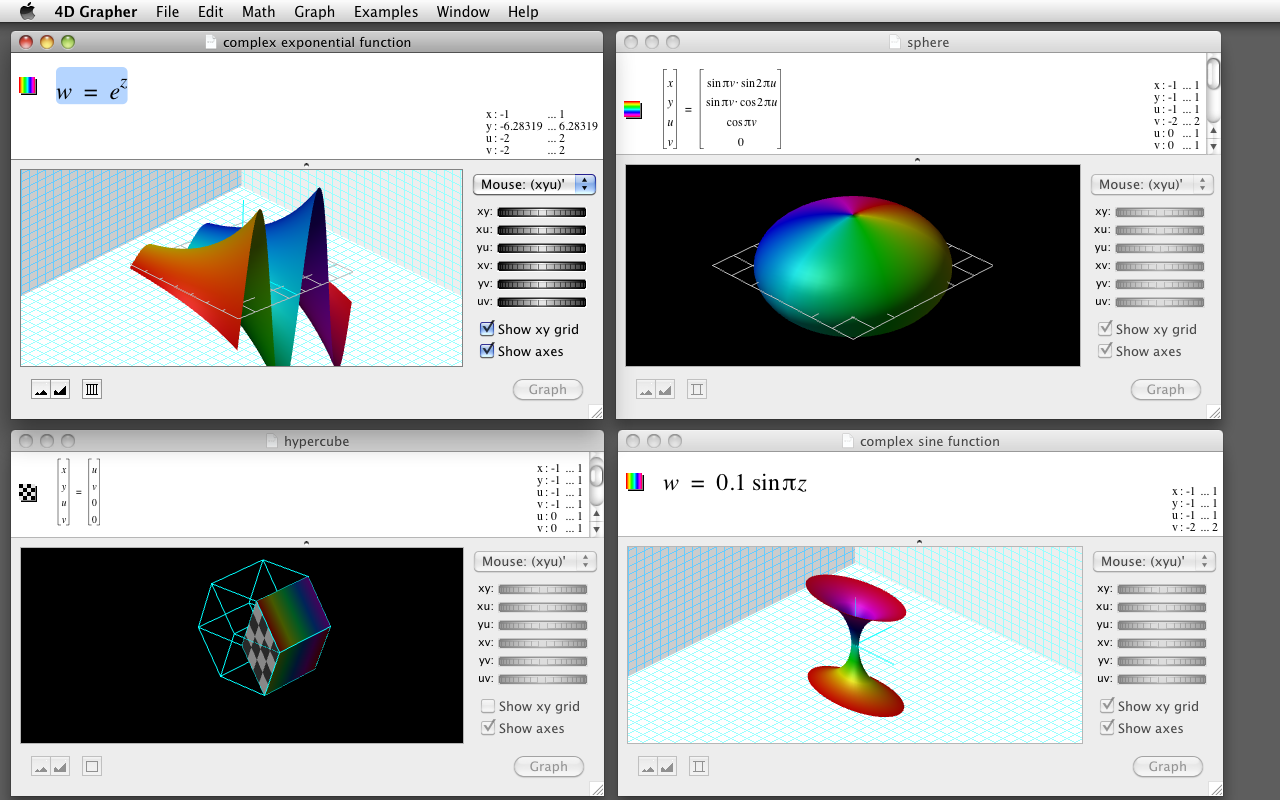Screen dimensions: 1280x800
Task: Click resolution bars icon in complex exponential window
Action: pyautogui.click(x=92, y=389)
